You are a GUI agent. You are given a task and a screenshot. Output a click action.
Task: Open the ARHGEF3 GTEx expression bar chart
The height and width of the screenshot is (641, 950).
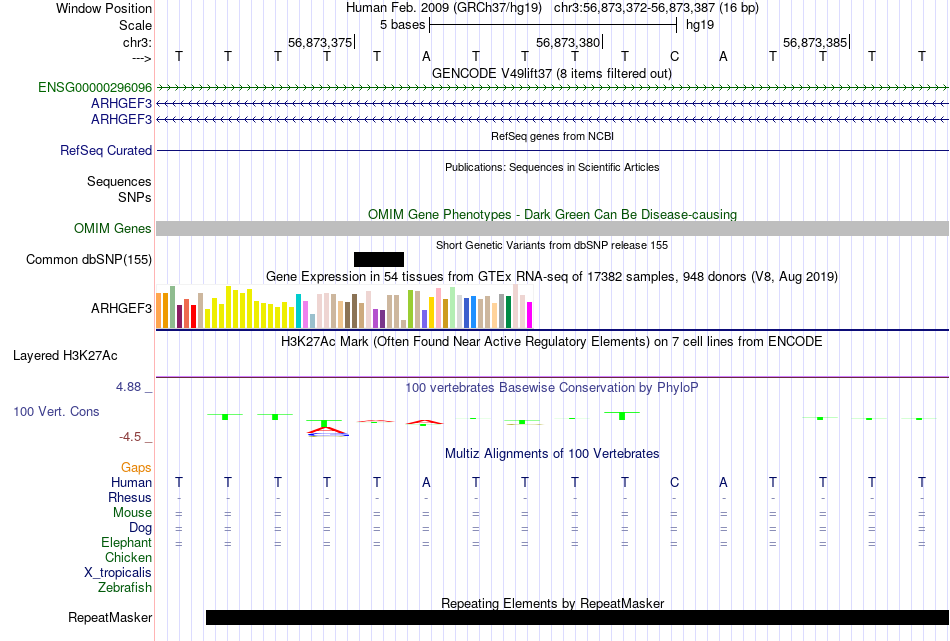point(344,307)
